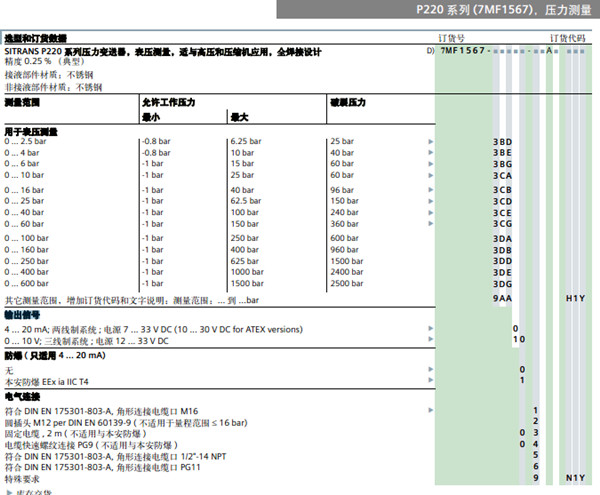Screen dimensions: 600x495
Task: Click the 特殊要求 row
Action: [22, 479]
